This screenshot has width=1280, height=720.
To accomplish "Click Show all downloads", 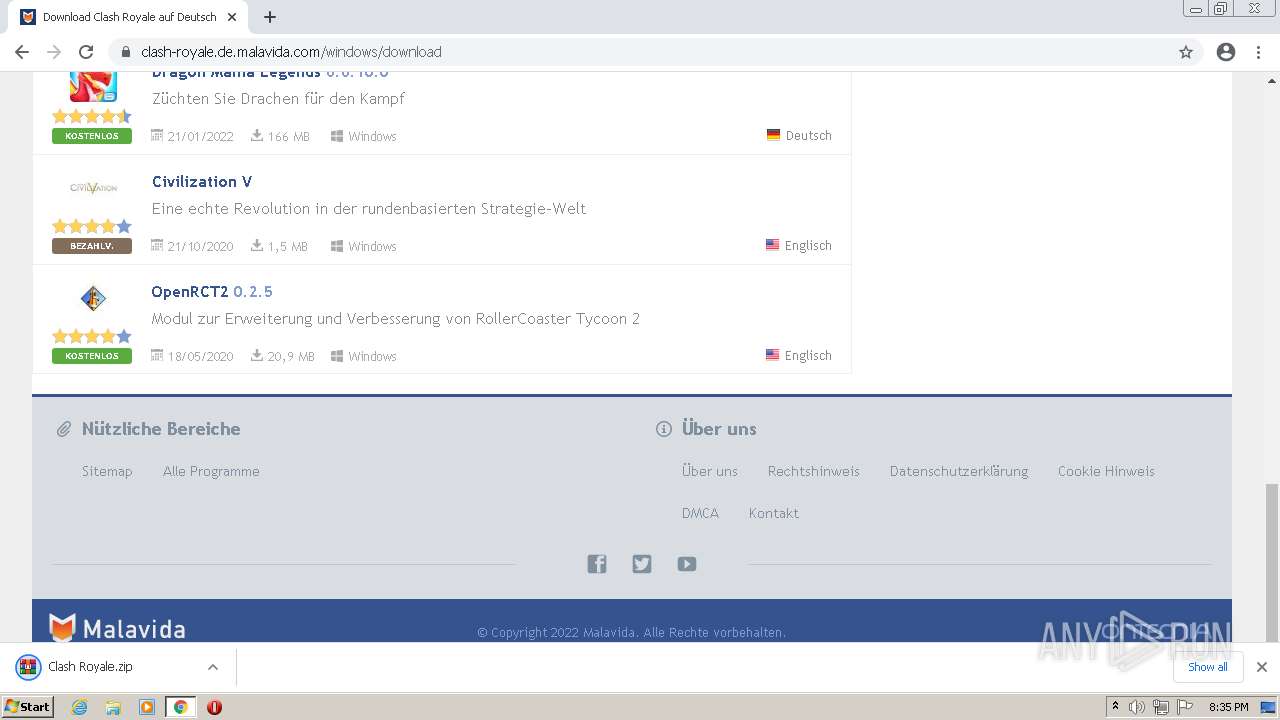I will (1208, 667).
